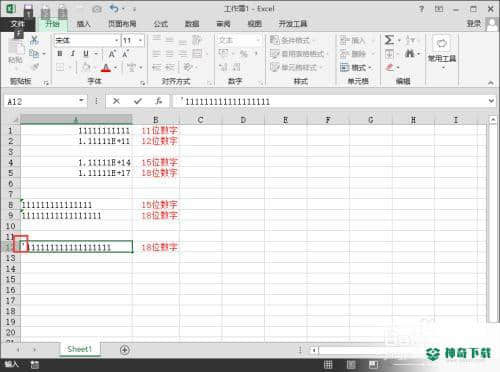Toggle Underline formatting button
Screen dimensions: 500x372
[86, 54]
